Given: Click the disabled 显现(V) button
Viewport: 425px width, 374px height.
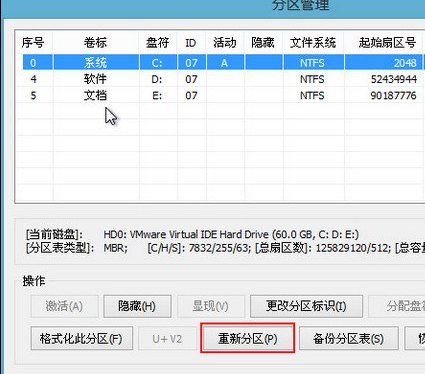Looking at the screenshot, I should coord(211,306).
